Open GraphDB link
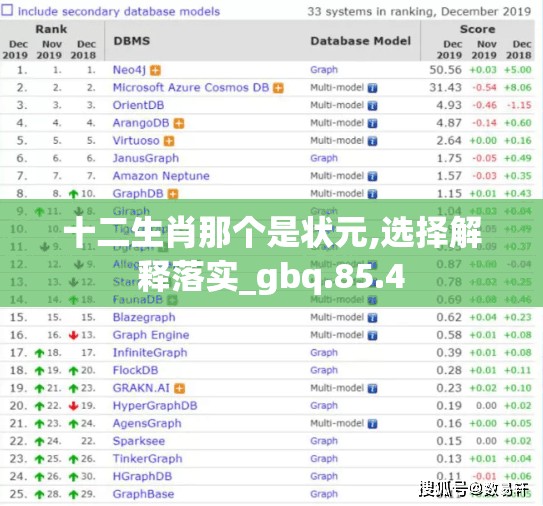 (138, 194)
